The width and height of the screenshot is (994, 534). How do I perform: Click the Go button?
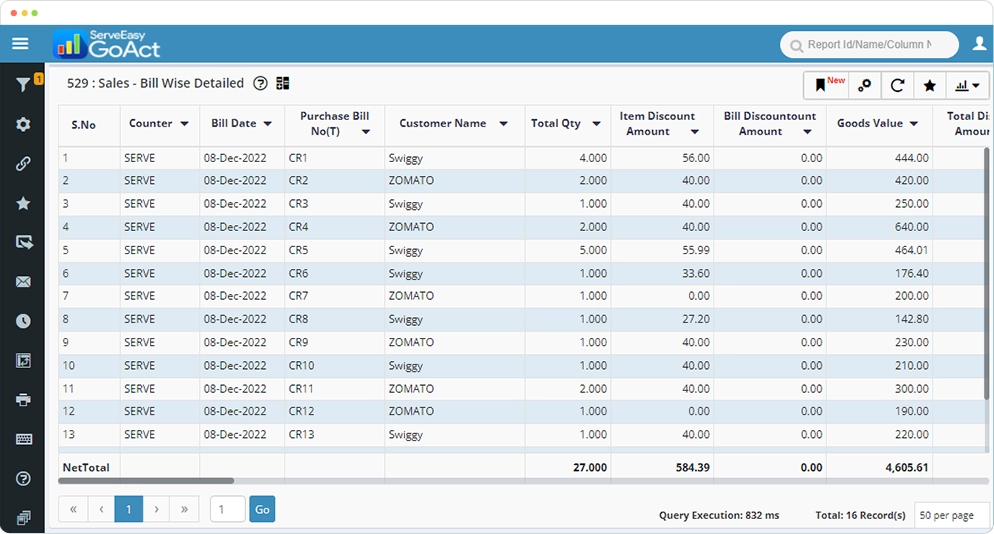tap(261, 509)
